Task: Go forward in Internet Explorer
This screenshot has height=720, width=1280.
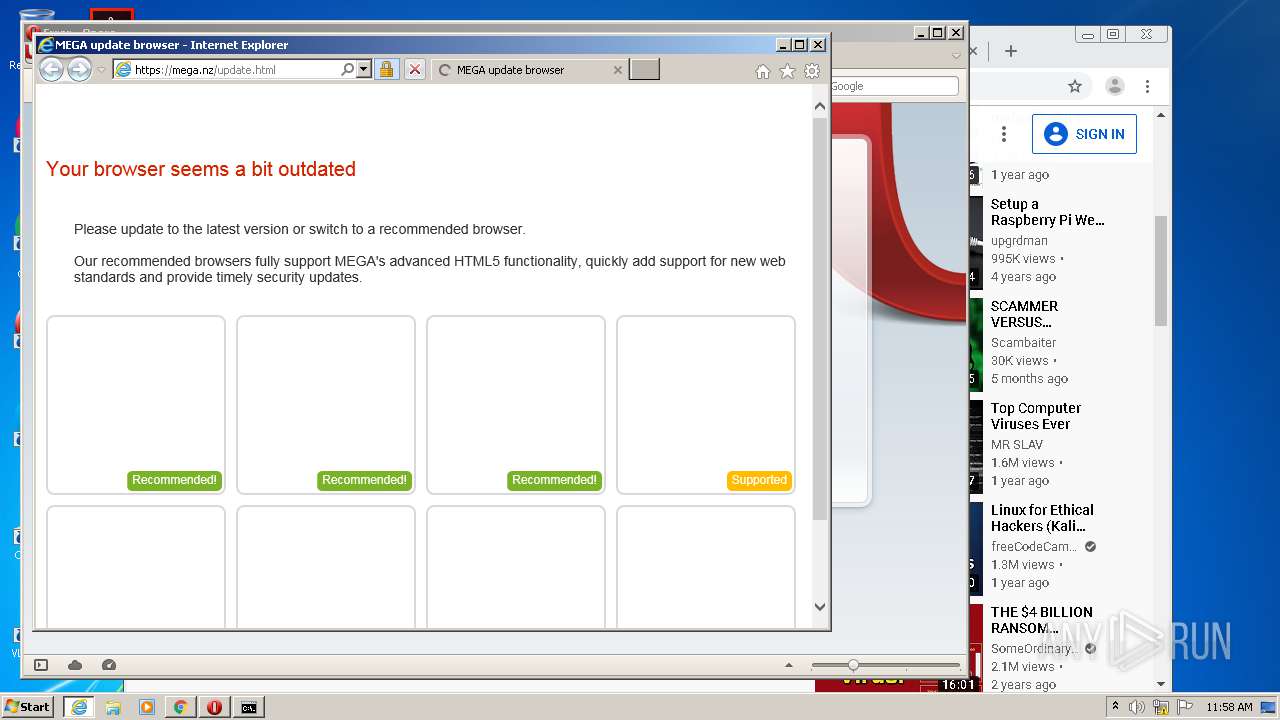Action: tap(79, 69)
